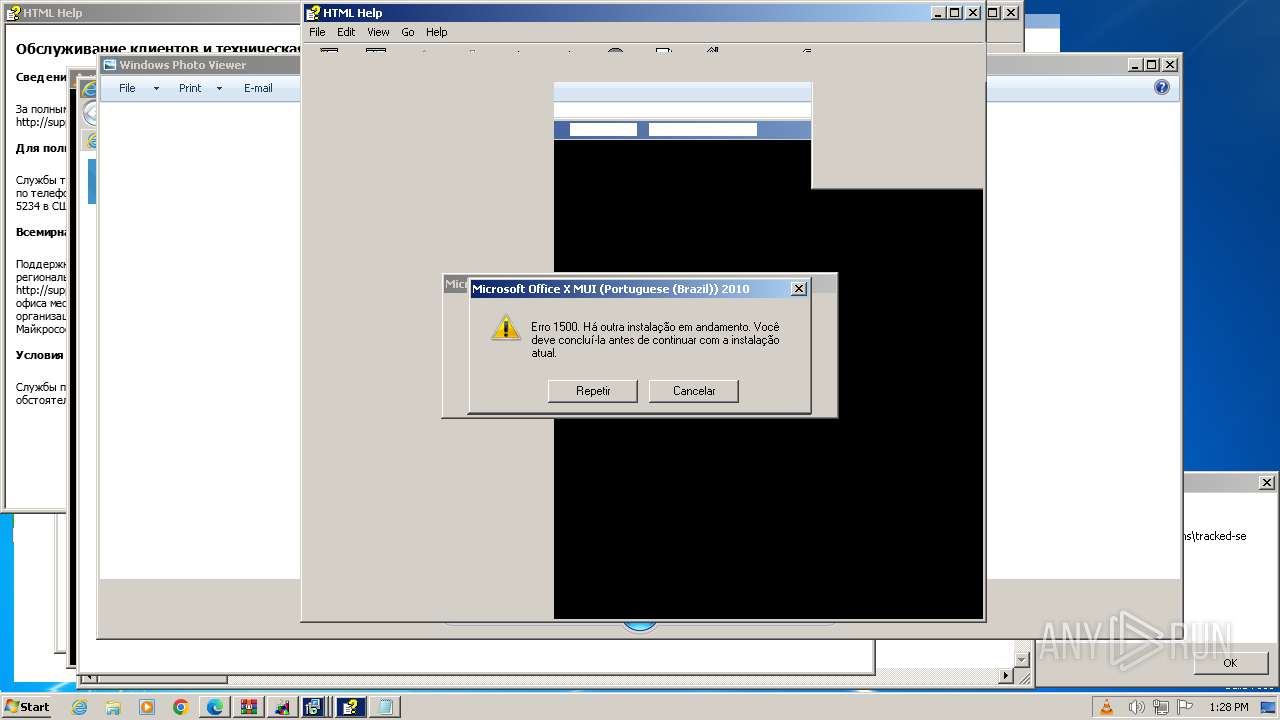Click the VLC cone tray icon

[x=1107, y=707]
